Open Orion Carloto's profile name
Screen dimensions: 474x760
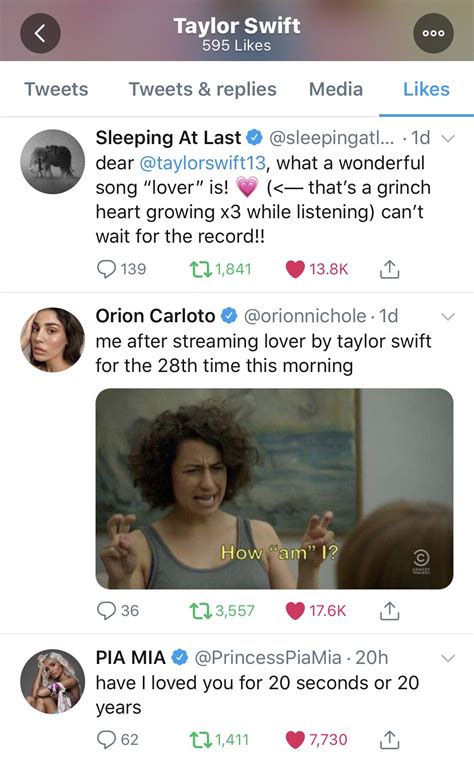pyautogui.click(x=155, y=316)
